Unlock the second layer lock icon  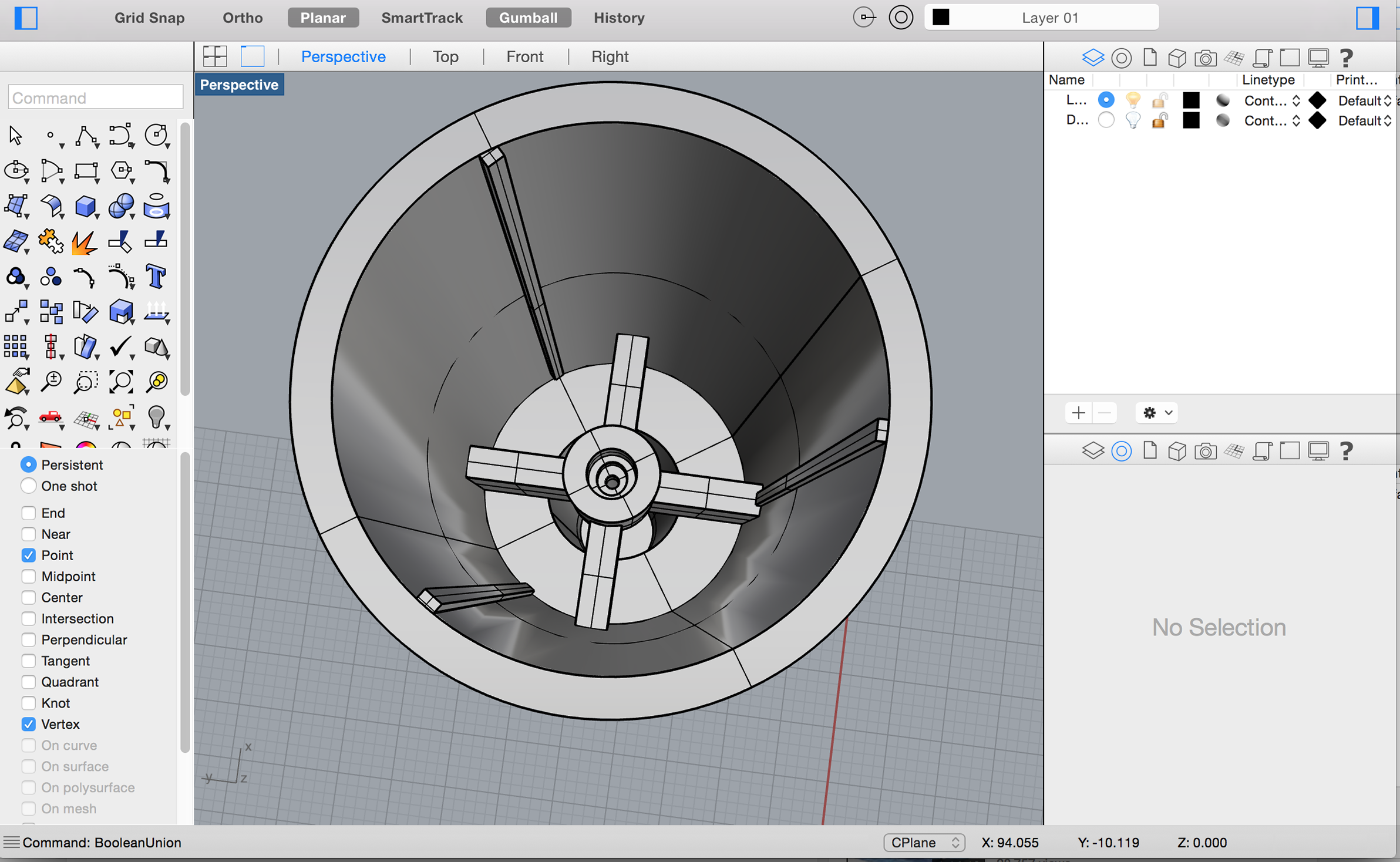1159,120
